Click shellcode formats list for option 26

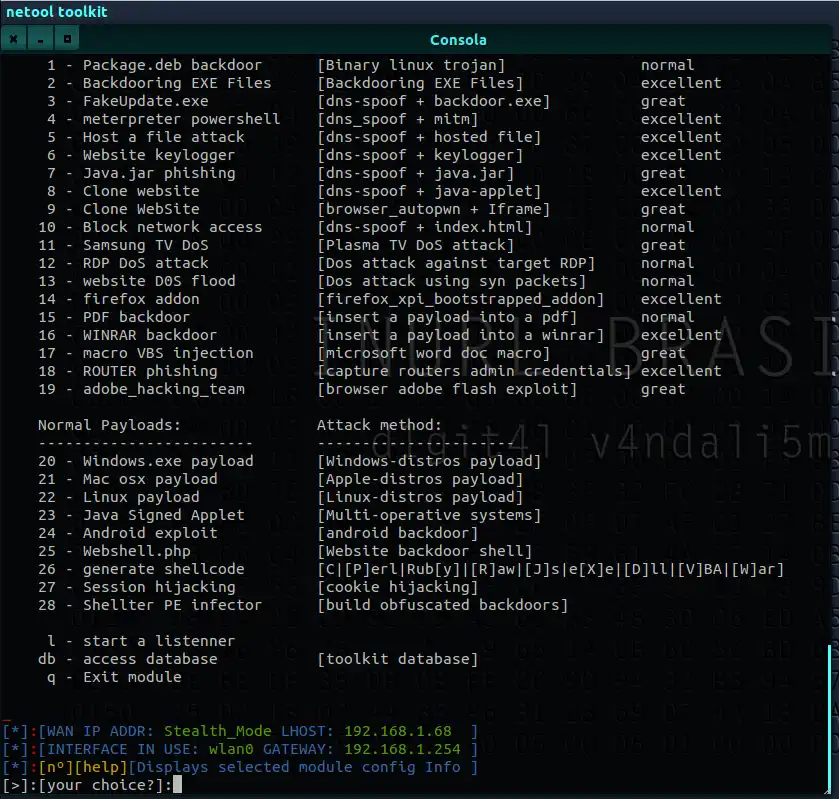(551, 569)
